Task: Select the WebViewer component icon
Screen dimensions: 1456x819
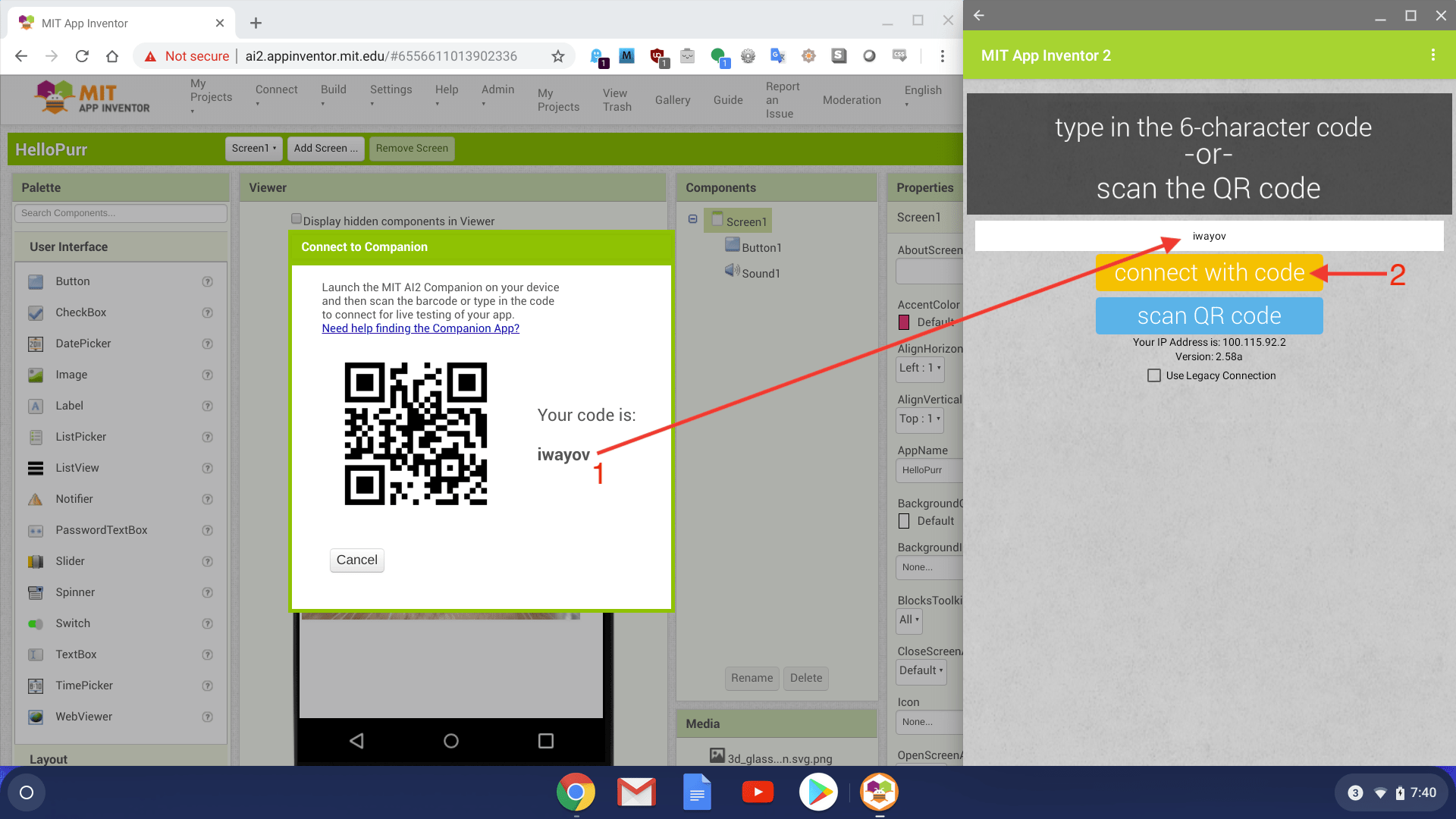Action: [x=36, y=717]
